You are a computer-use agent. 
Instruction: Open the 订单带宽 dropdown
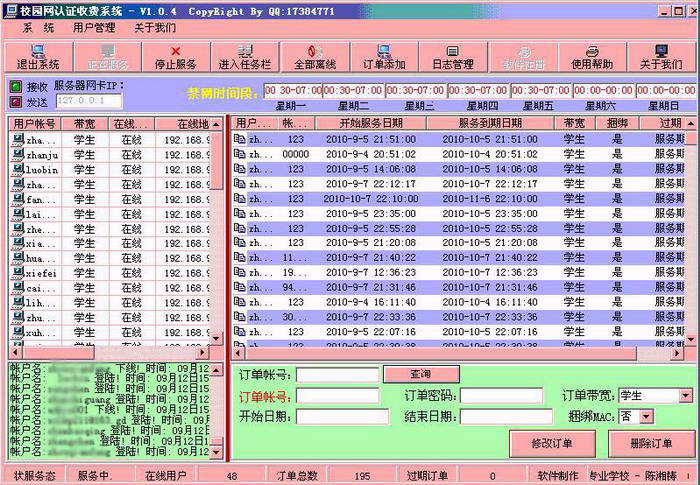click(x=683, y=396)
